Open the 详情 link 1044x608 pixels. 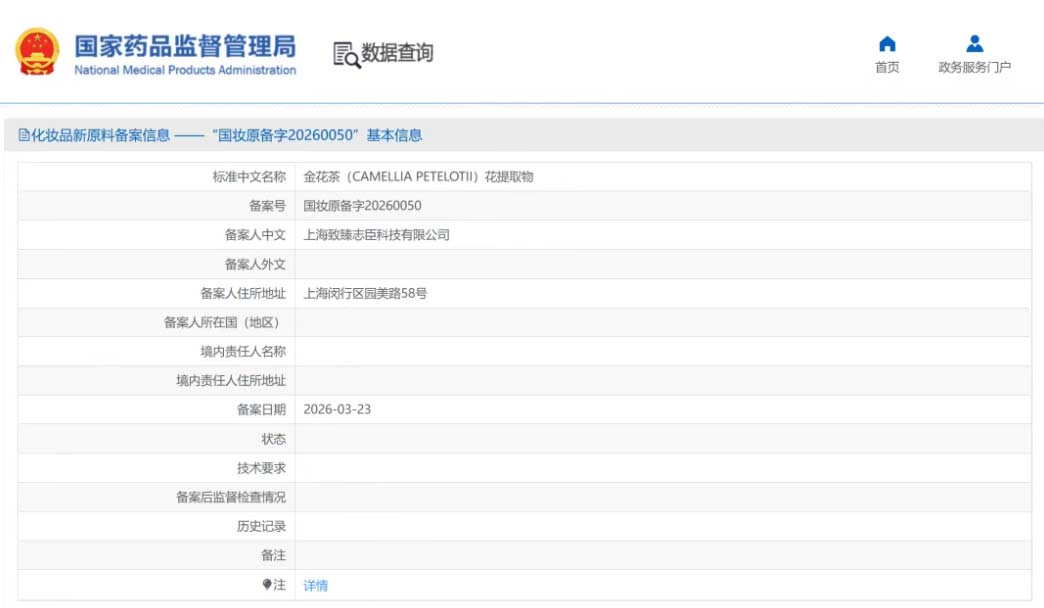[315, 586]
